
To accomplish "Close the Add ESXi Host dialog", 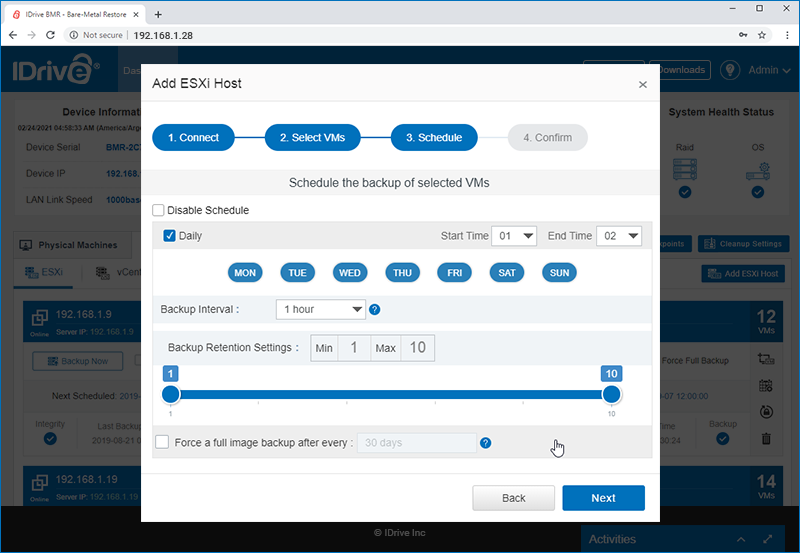I will tap(642, 85).
